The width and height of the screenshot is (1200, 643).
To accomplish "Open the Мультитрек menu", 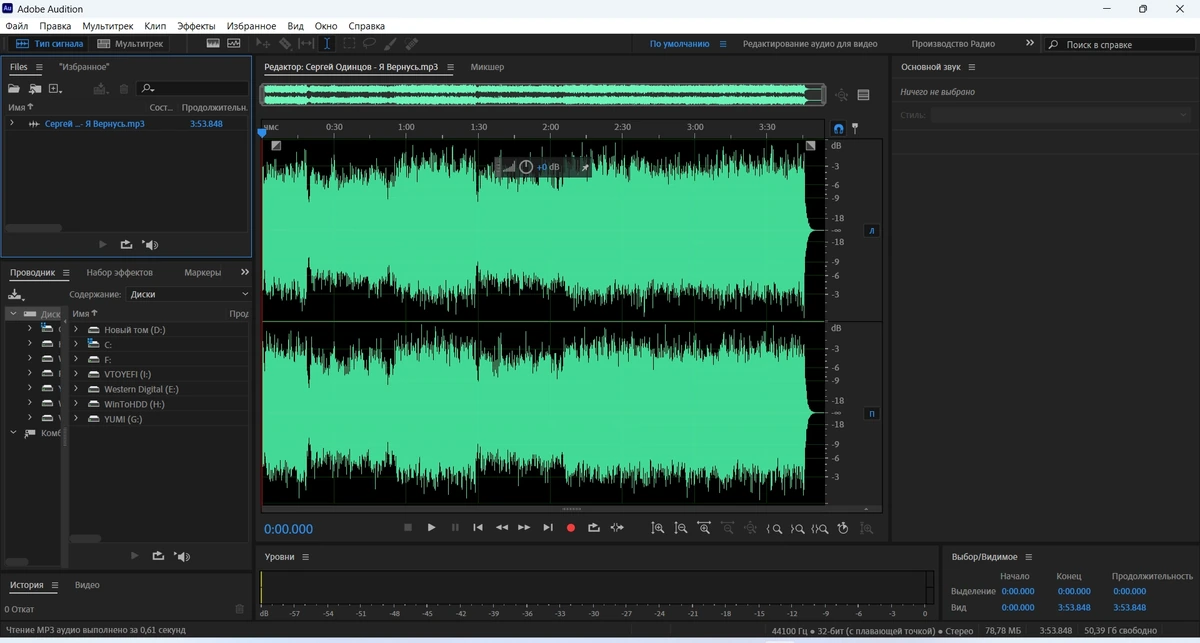I will (108, 26).
